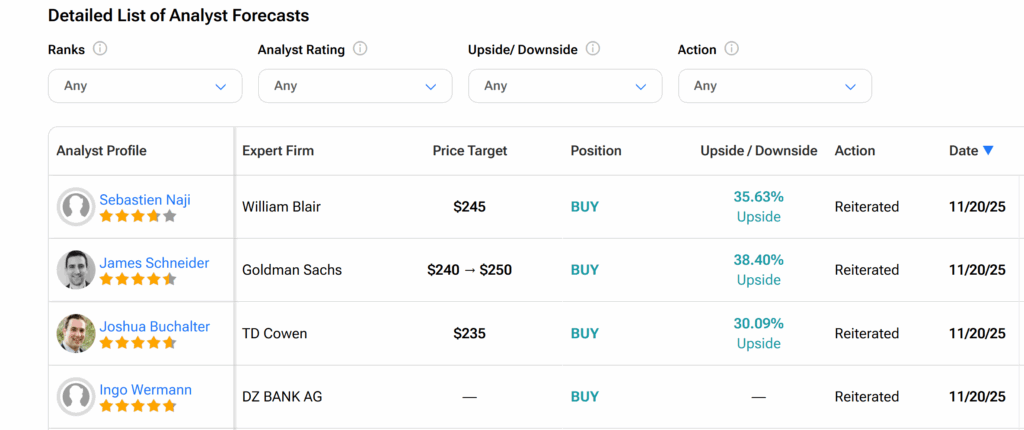Click the Upside/Downside info icon
This screenshot has width=1024, height=430.
[x=593, y=49]
